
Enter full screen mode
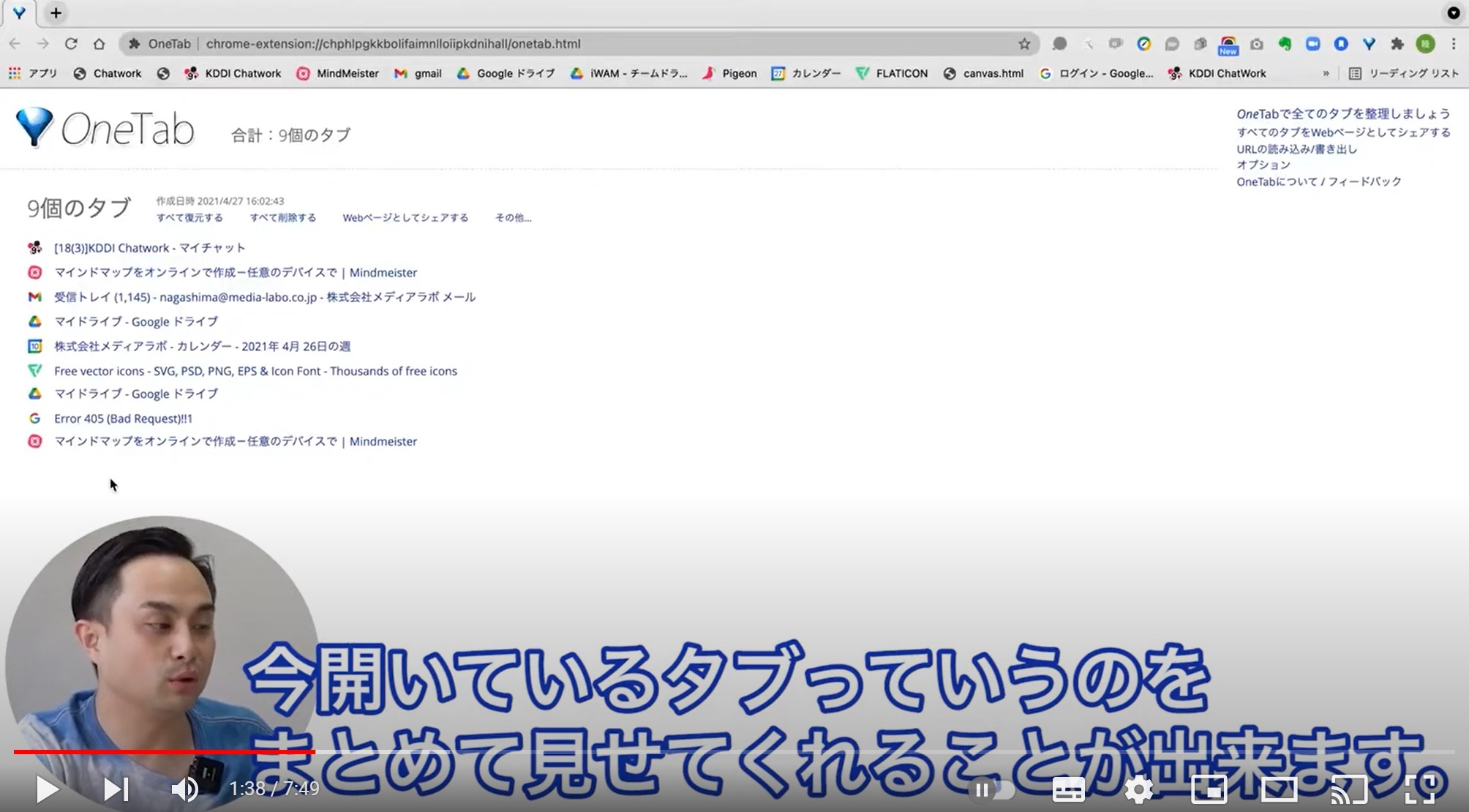click(x=1420, y=790)
